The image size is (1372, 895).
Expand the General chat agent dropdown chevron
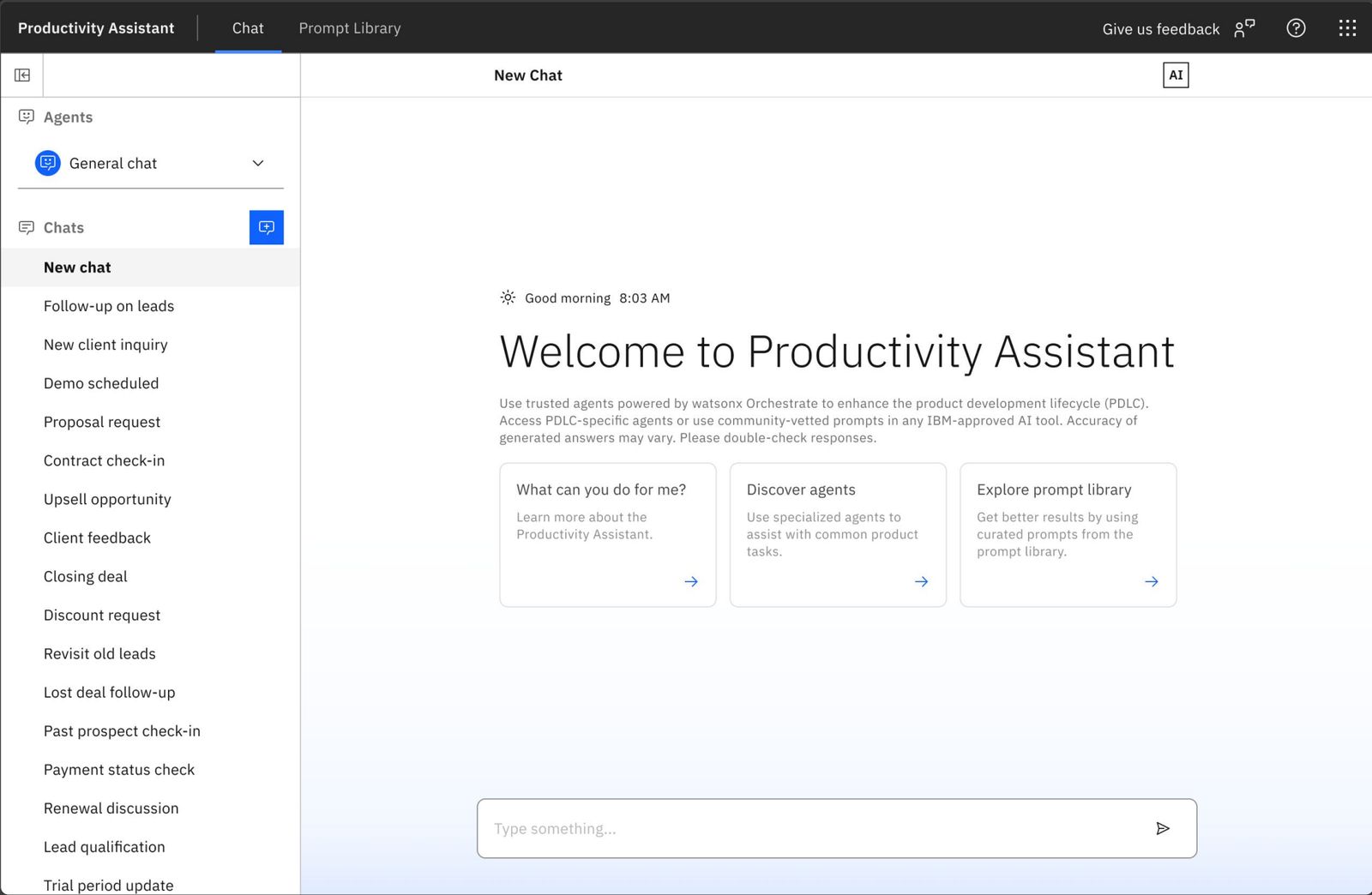click(258, 163)
